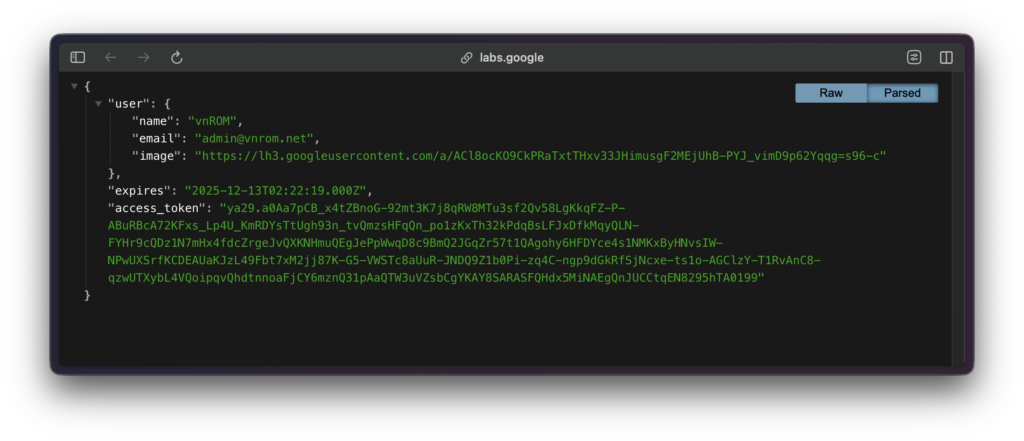Collapse the root JSON object
The image size is (1024, 441).
point(75,87)
